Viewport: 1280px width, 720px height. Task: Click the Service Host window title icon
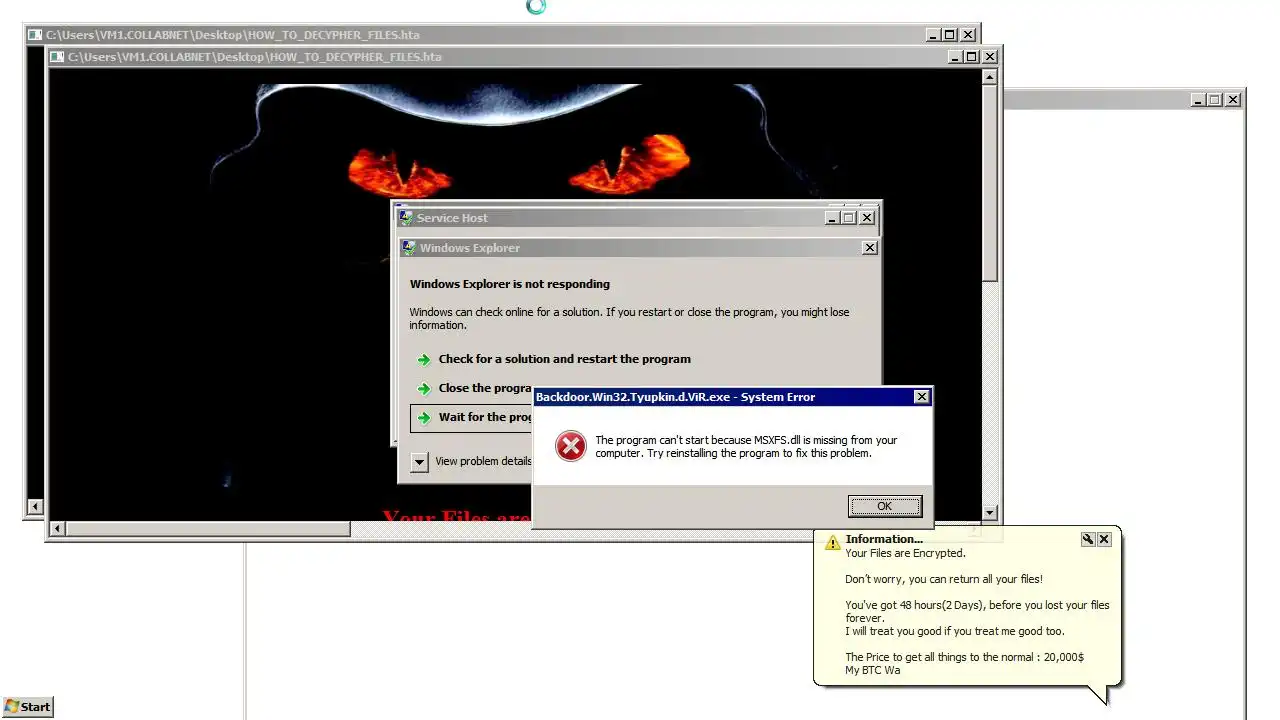tap(405, 217)
